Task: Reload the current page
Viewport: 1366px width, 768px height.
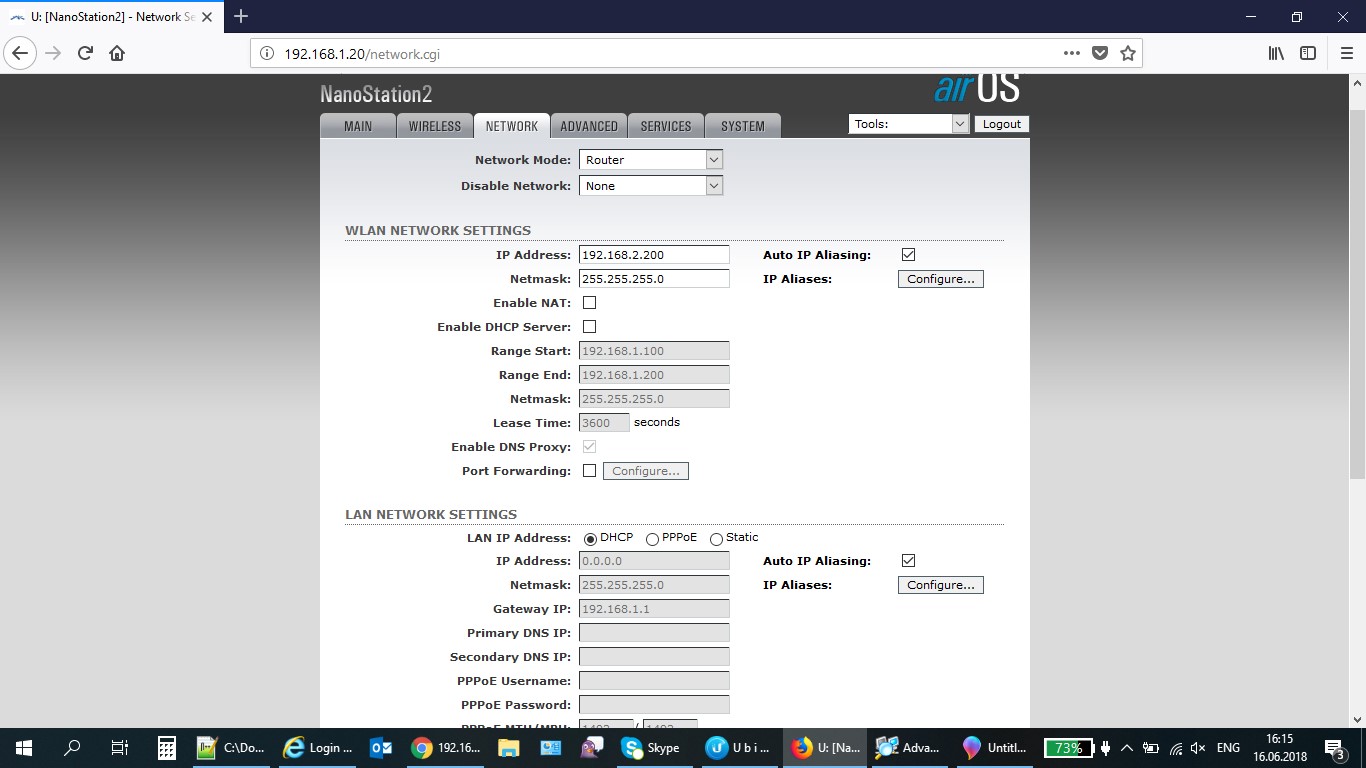Action: coord(85,53)
